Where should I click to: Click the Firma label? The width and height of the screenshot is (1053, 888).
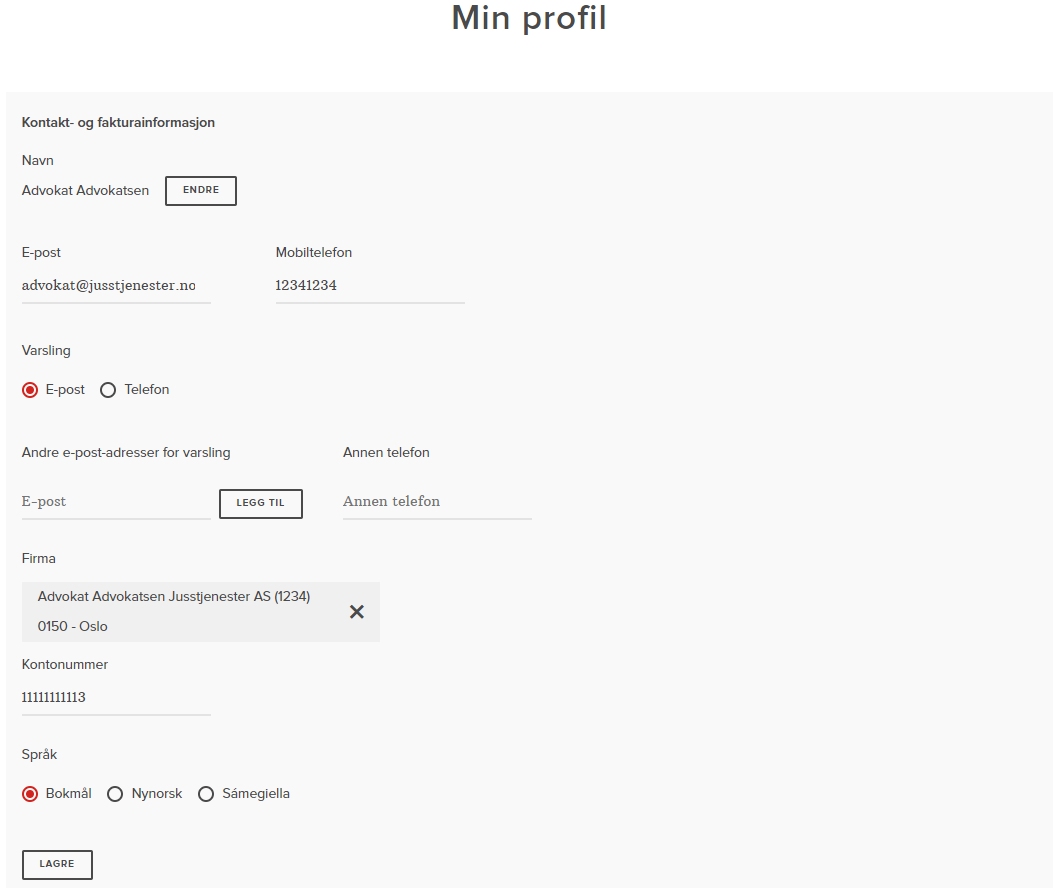(x=39, y=559)
